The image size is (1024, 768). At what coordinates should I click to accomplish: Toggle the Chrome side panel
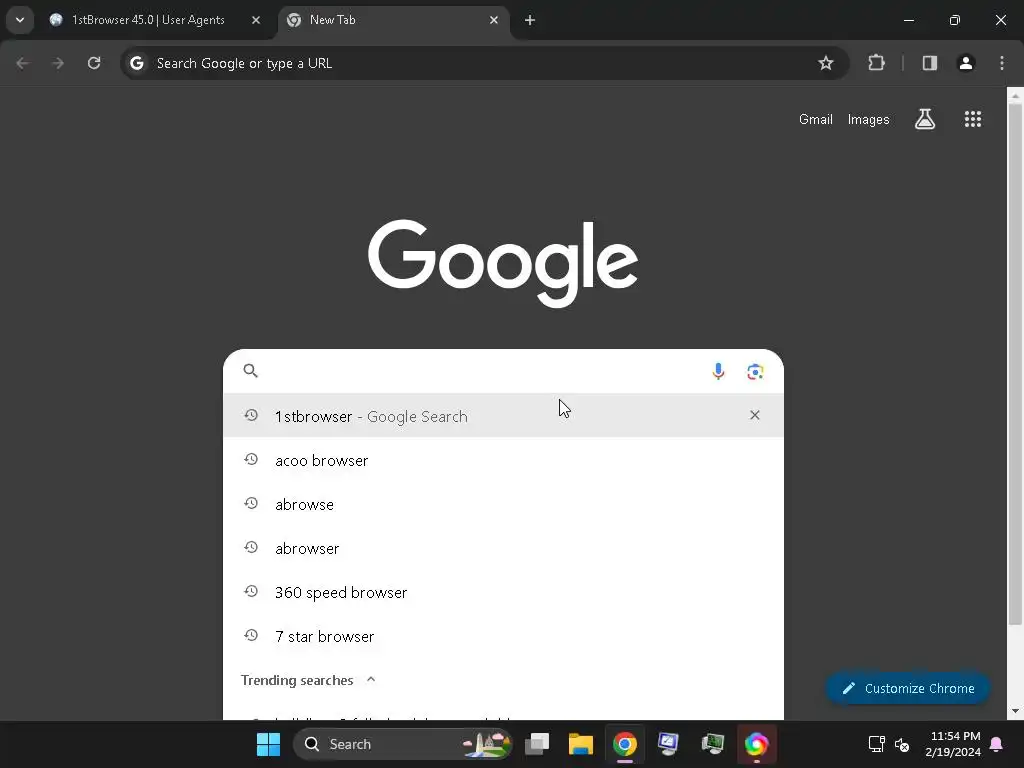click(929, 63)
